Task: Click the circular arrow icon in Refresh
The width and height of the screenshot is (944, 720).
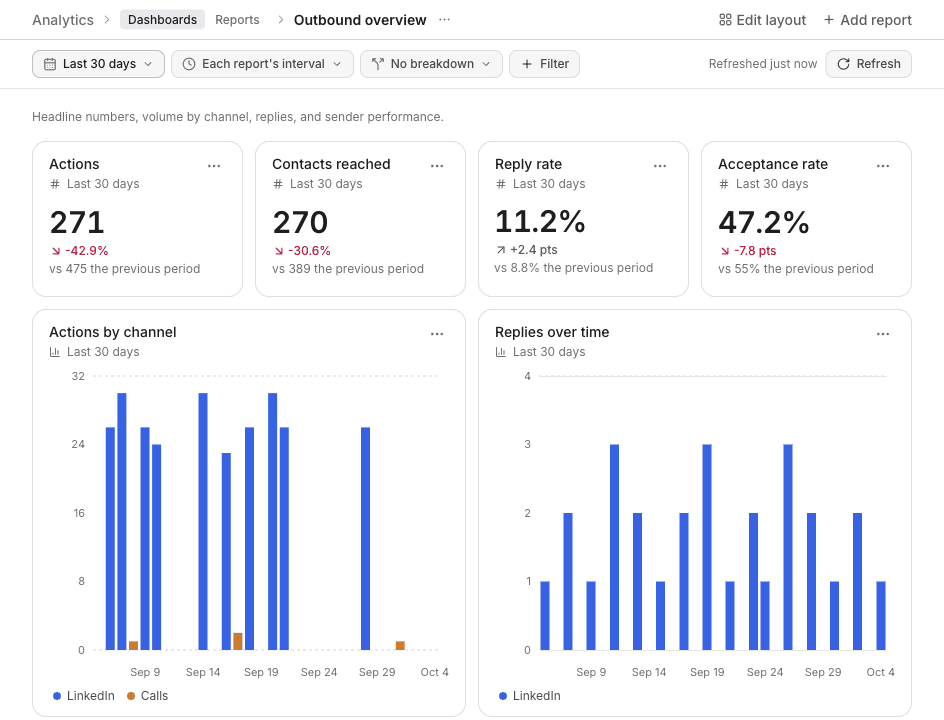Action: click(843, 64)
